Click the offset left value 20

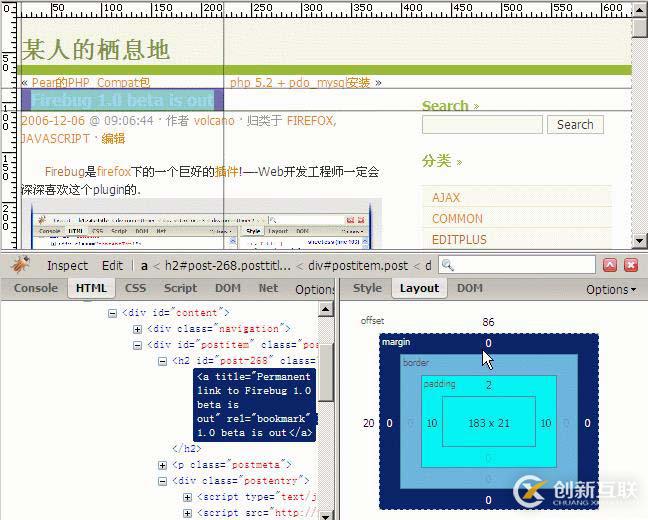369,423
